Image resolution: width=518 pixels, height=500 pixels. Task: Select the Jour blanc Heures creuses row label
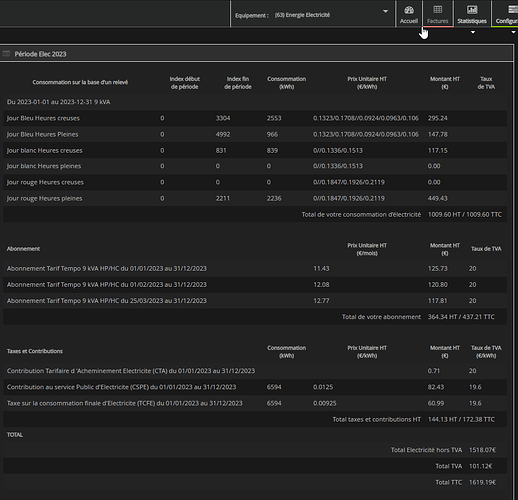tap(44, 150)
